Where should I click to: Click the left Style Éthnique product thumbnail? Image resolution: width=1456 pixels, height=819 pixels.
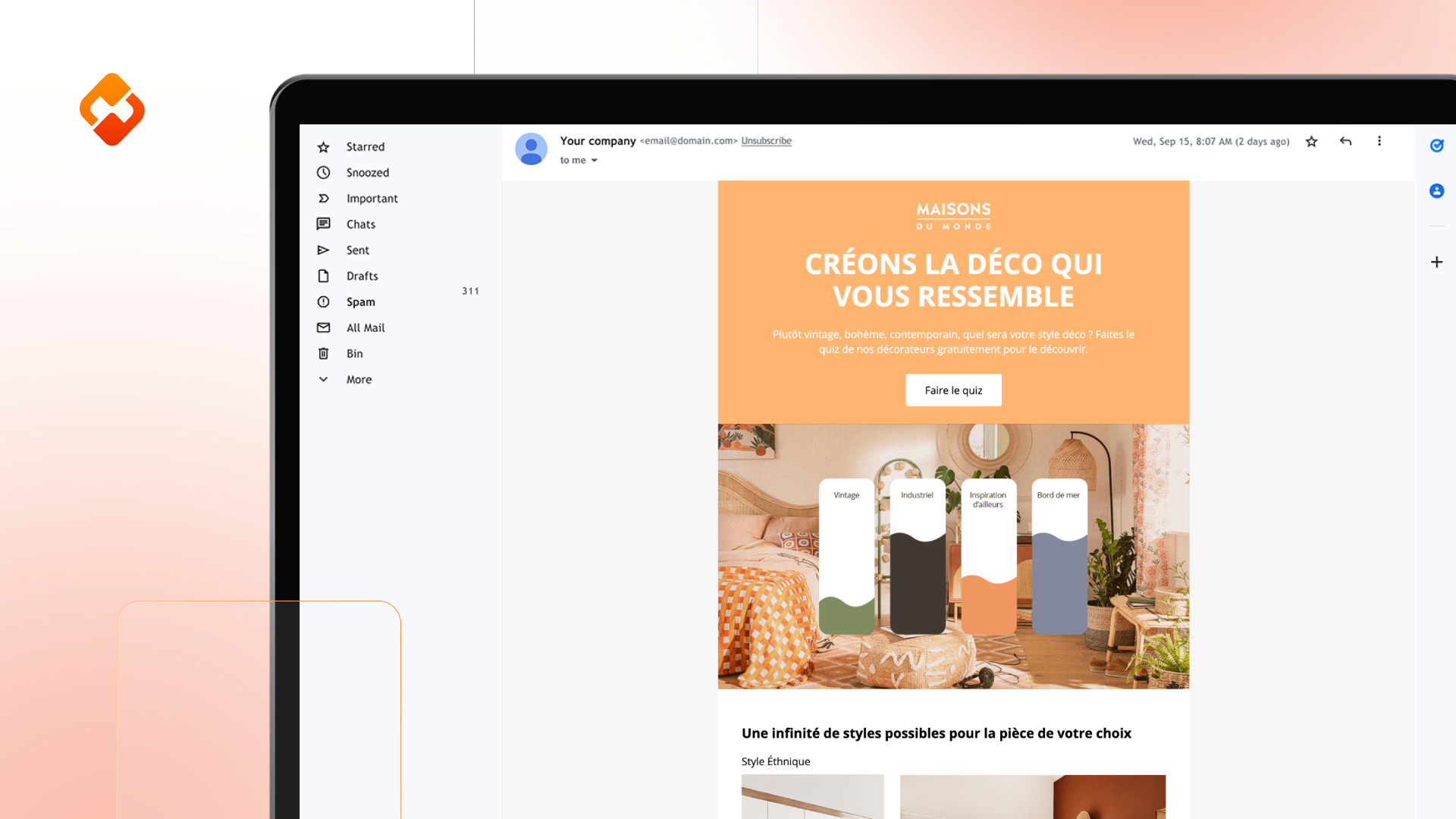pyautogui.click(x=812, y=796)
